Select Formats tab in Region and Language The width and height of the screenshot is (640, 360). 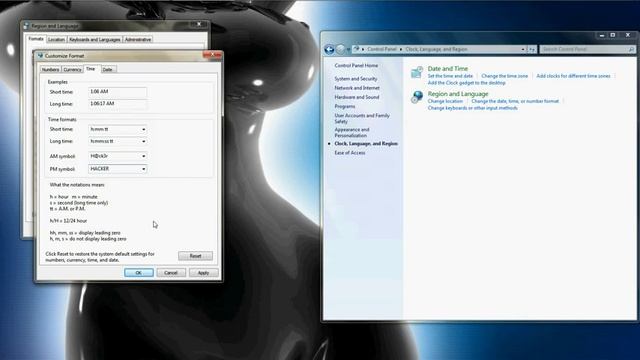click(x=36, y=39)
